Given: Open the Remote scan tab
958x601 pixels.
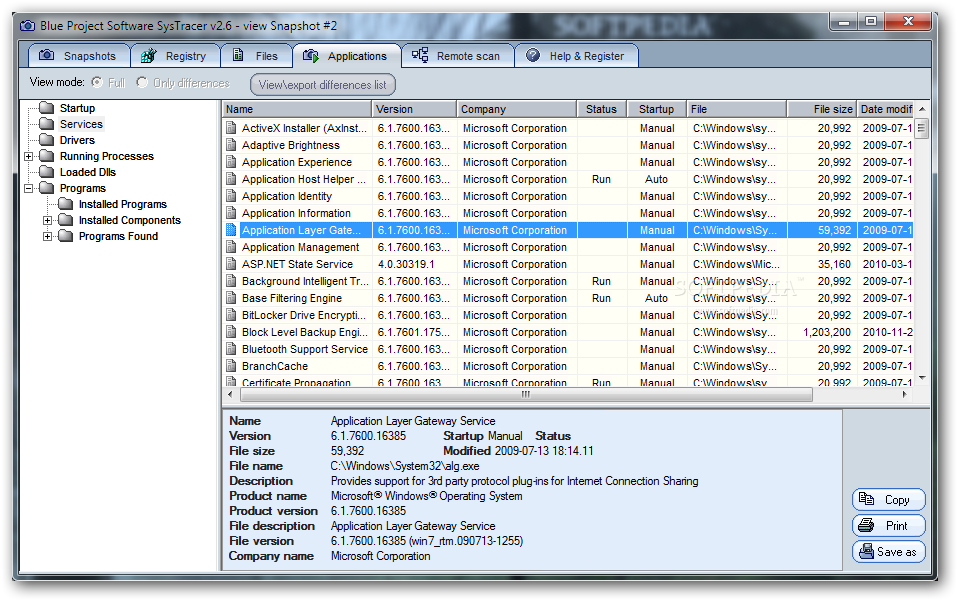Looking at the screenshot, I should tap(457, 56).
